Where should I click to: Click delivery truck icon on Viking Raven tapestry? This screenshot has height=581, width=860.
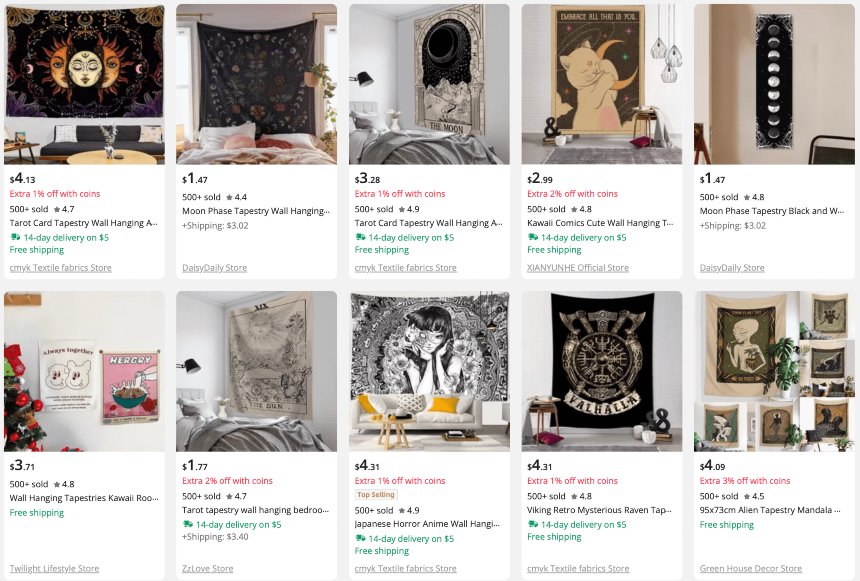[533, 525]
